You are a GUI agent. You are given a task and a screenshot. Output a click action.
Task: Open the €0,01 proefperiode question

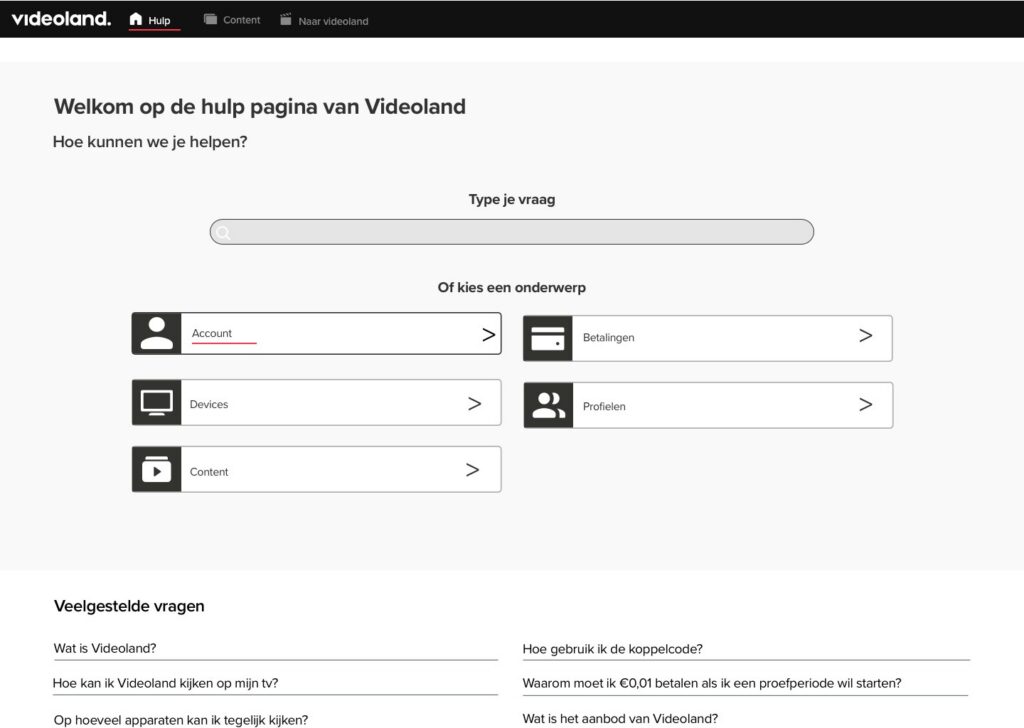pyautogui.click(x=712, y=683)
